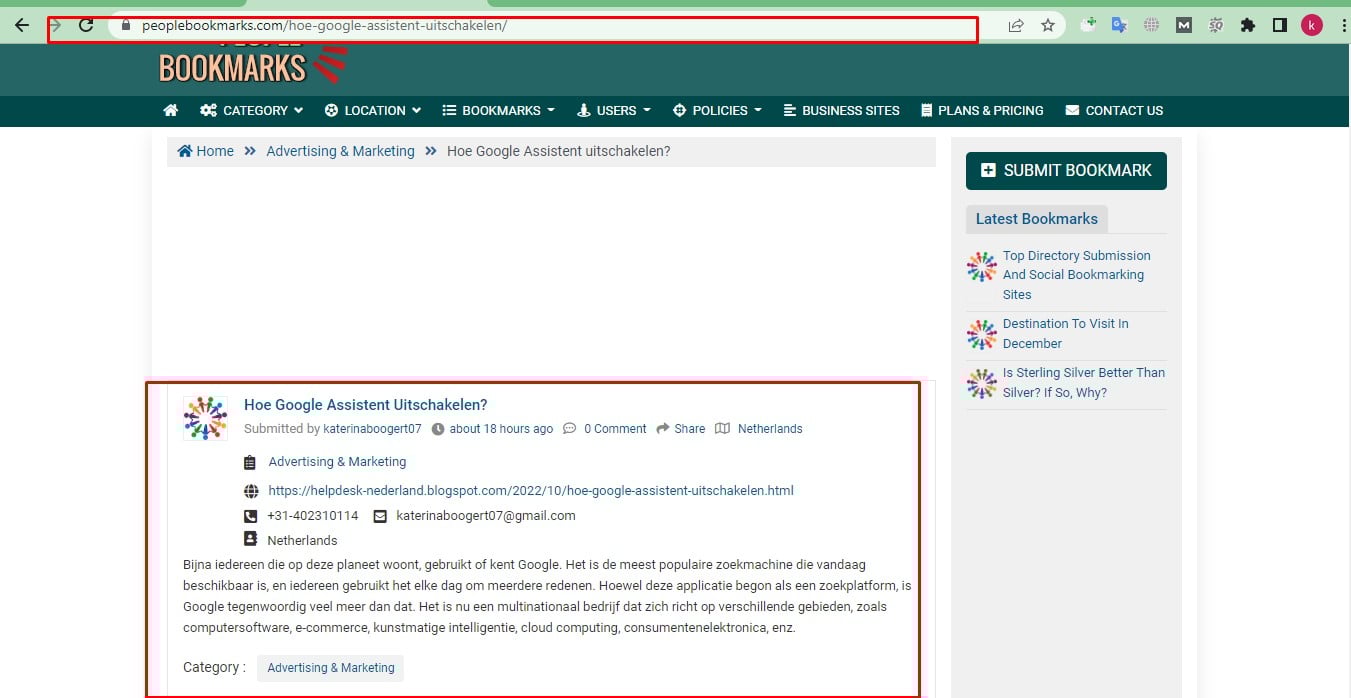Open the browser side panel icon
1351x698 pixels.
coord(1279,25)
